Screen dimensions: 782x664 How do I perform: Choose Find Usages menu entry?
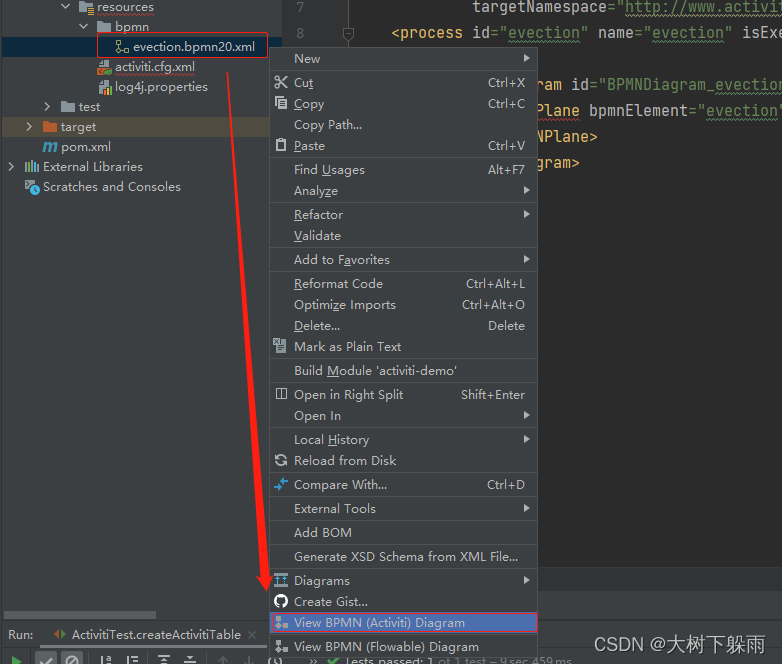pos(403,170)
